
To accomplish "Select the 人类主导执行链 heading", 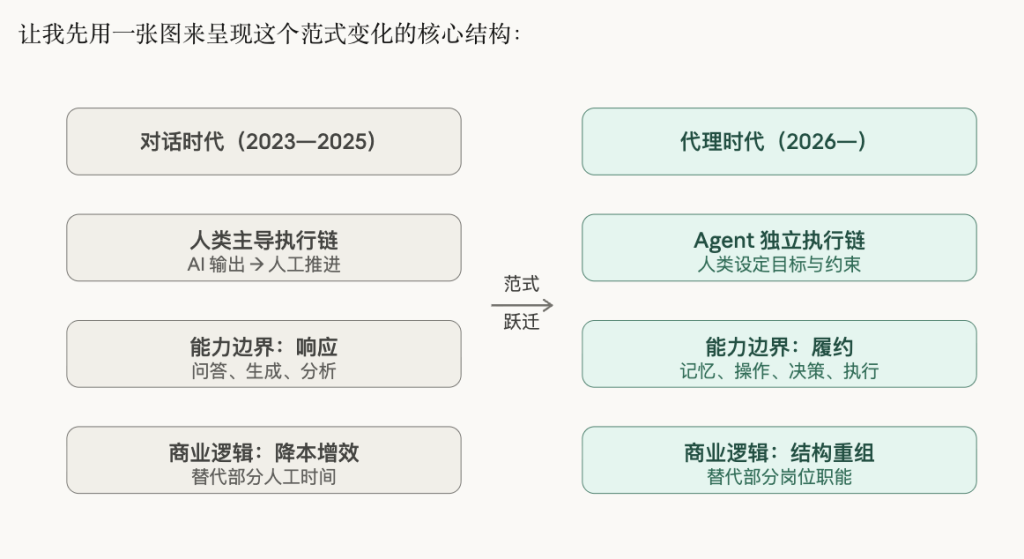I will [x=264, y=240].
